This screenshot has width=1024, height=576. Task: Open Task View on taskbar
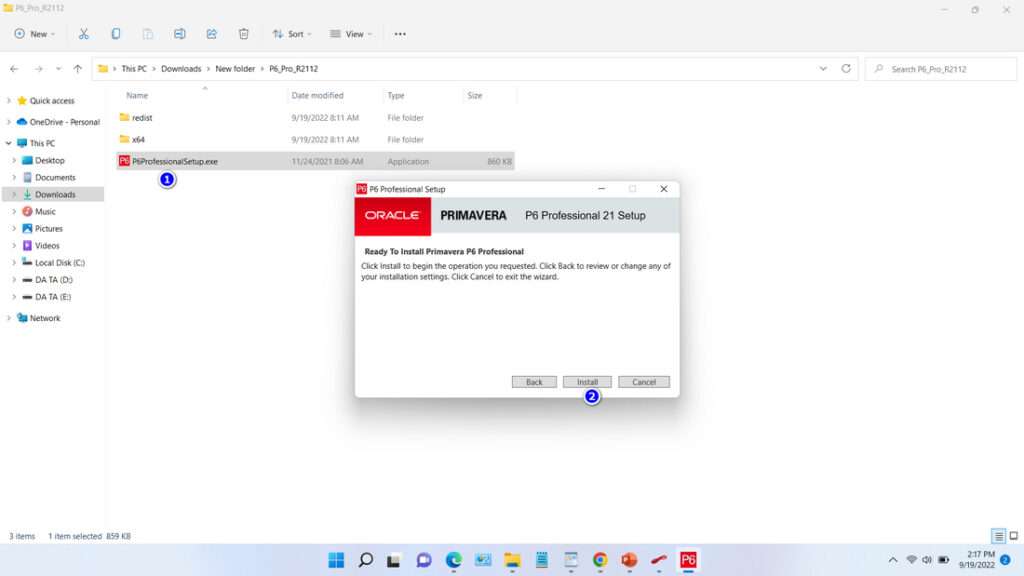click(x=394, y=560)
